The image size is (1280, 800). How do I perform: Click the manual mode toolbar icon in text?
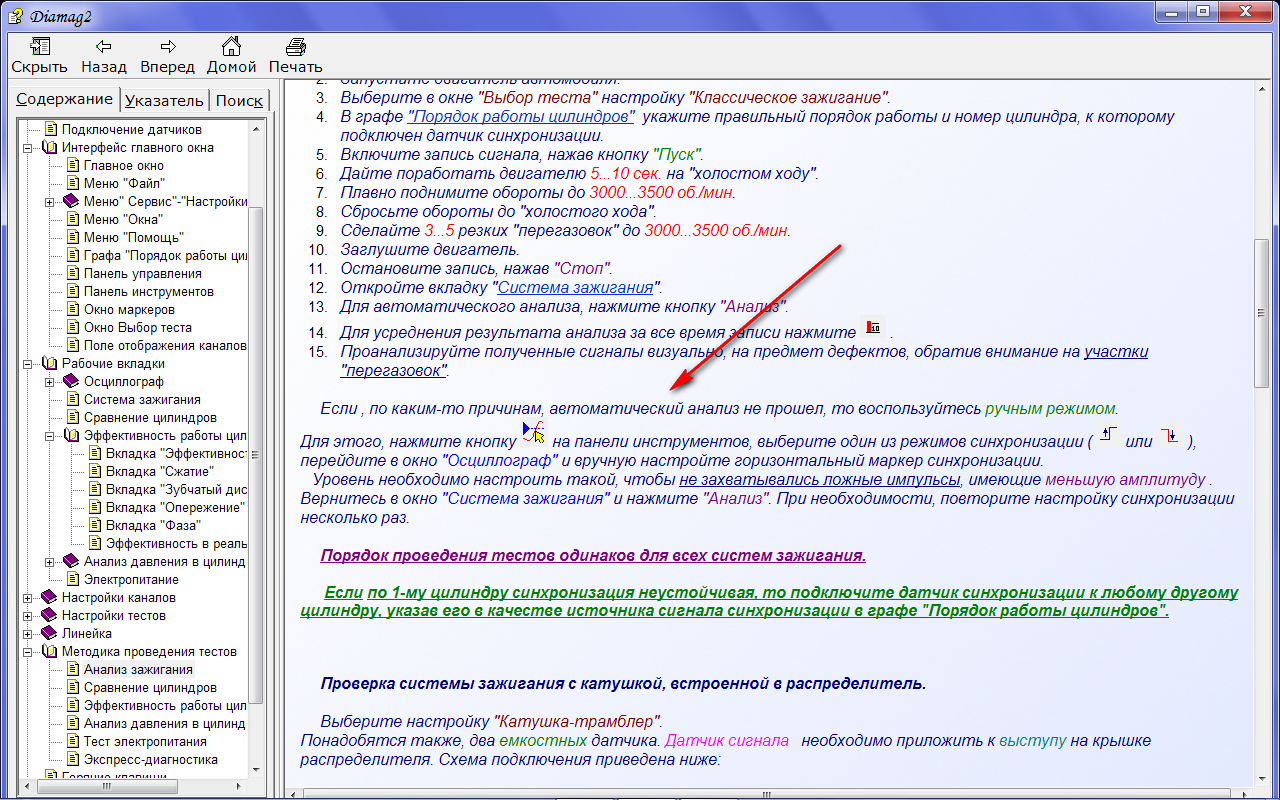coord(534,433)
